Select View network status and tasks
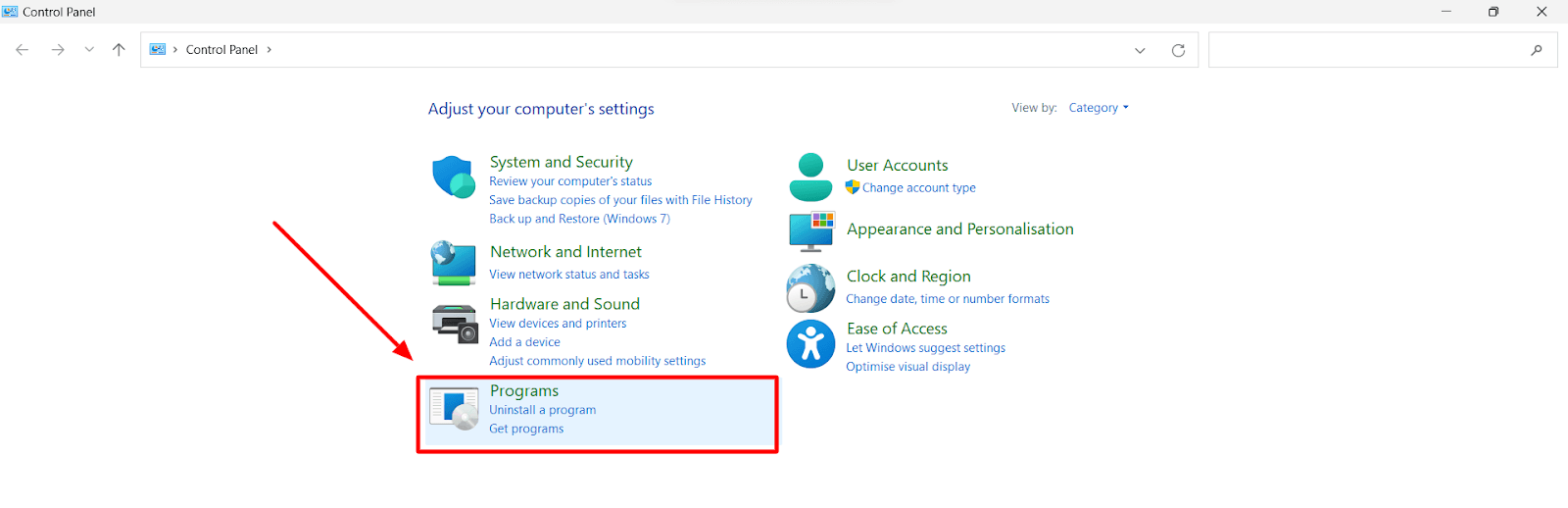 coord(568,275)
